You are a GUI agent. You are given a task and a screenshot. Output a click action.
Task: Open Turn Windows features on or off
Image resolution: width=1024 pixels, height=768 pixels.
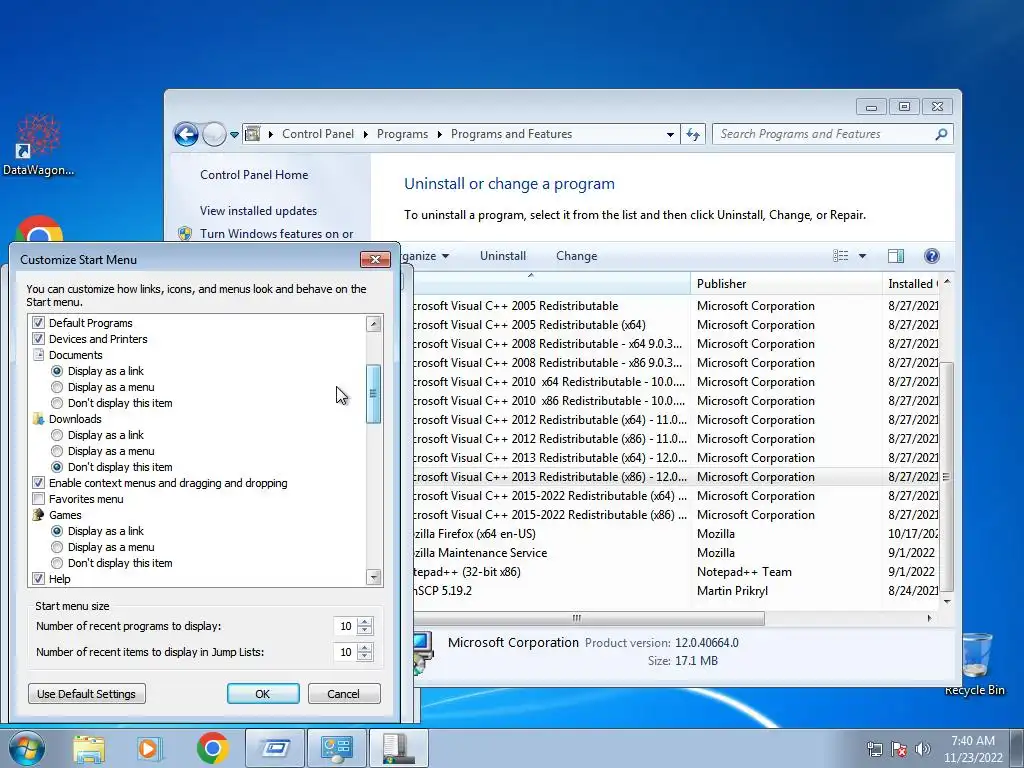pos(276,234)
